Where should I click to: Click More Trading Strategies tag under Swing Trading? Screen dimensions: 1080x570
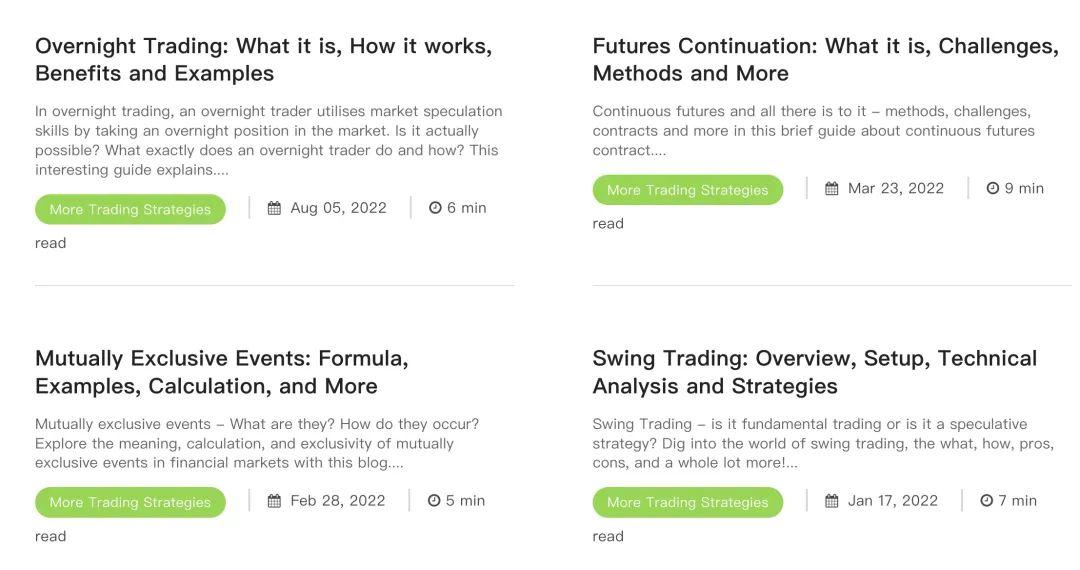tap(687, 502)
